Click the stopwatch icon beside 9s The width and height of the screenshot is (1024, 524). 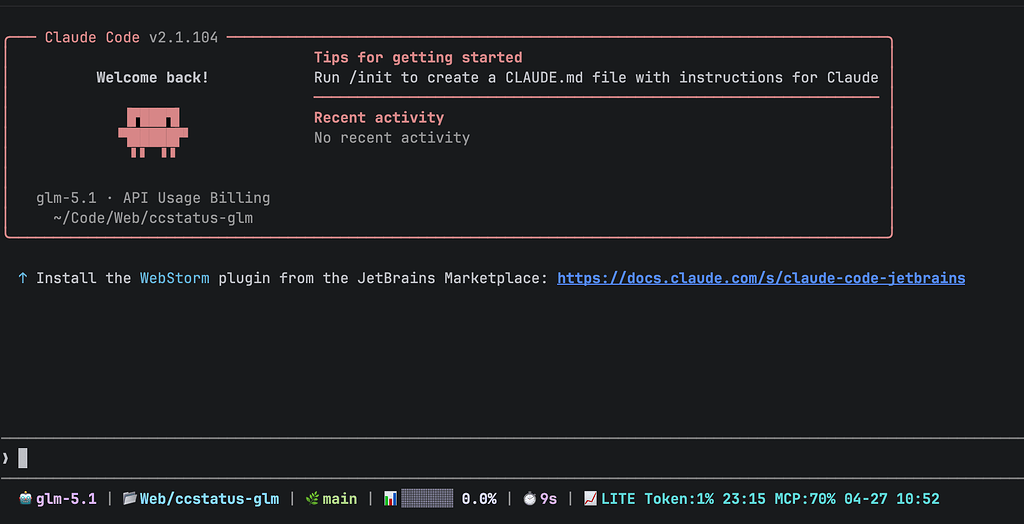point(530,499)
